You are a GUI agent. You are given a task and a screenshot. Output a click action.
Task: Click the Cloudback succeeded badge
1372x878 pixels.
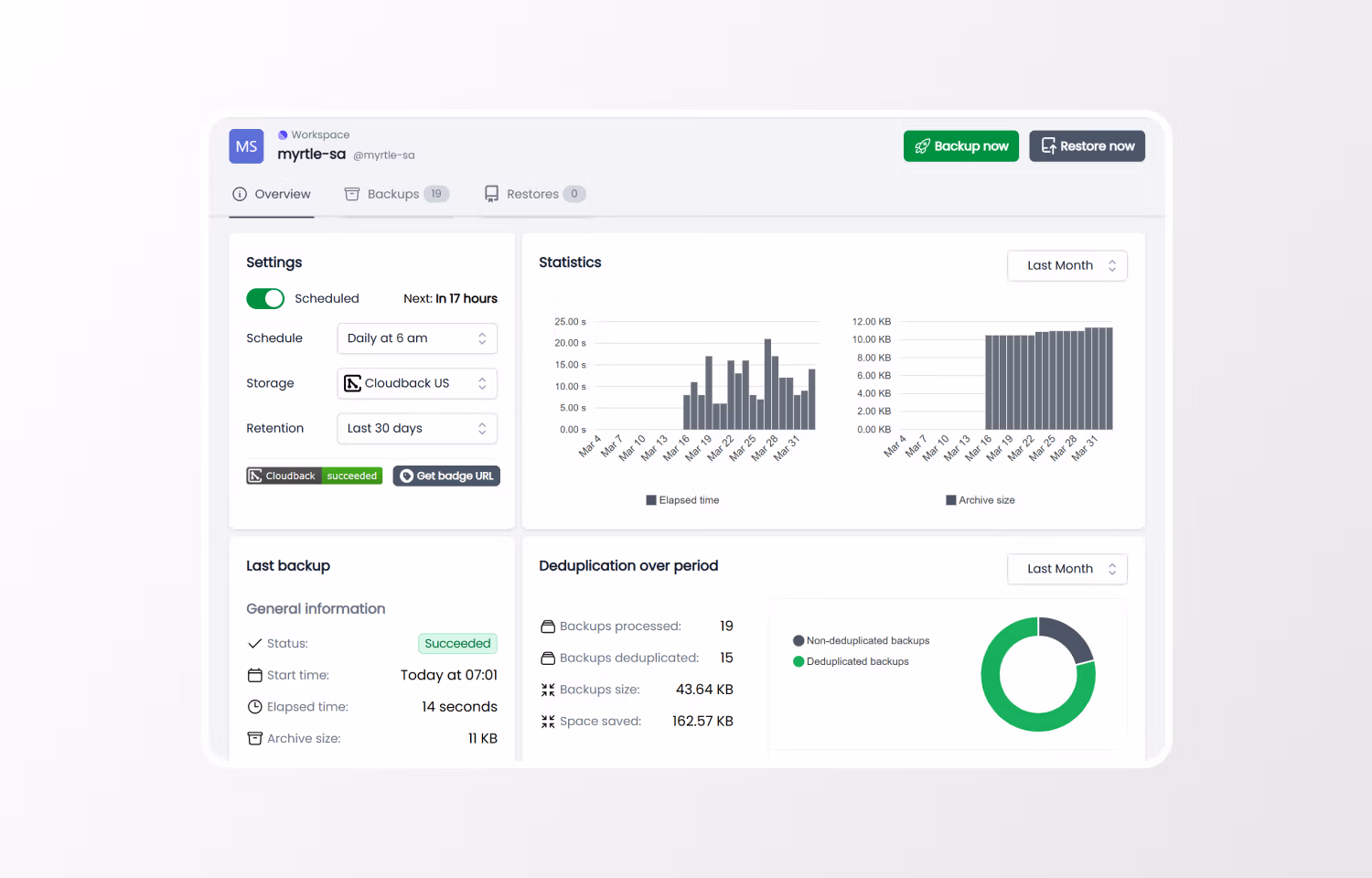click(314, 475)
